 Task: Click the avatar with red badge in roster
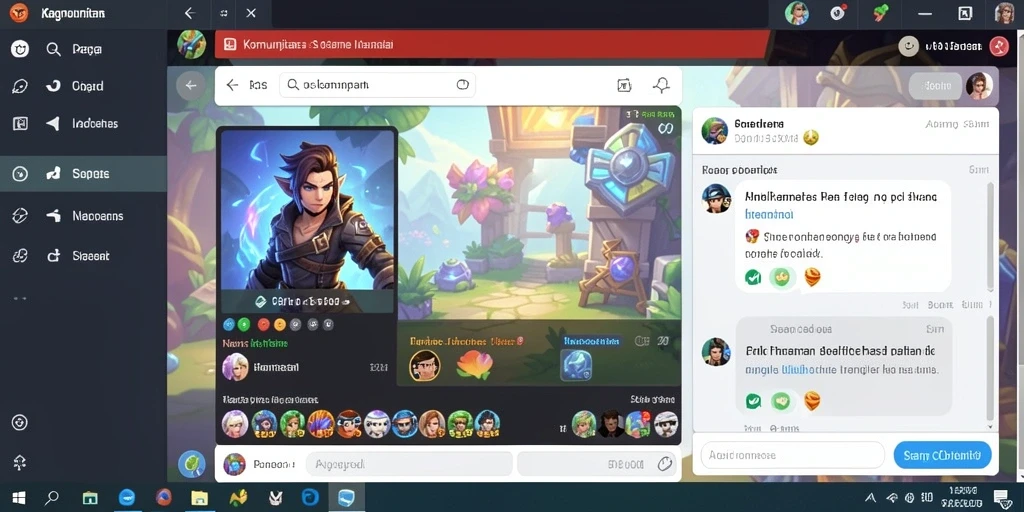pyautogui.click(x=639, y=424)
